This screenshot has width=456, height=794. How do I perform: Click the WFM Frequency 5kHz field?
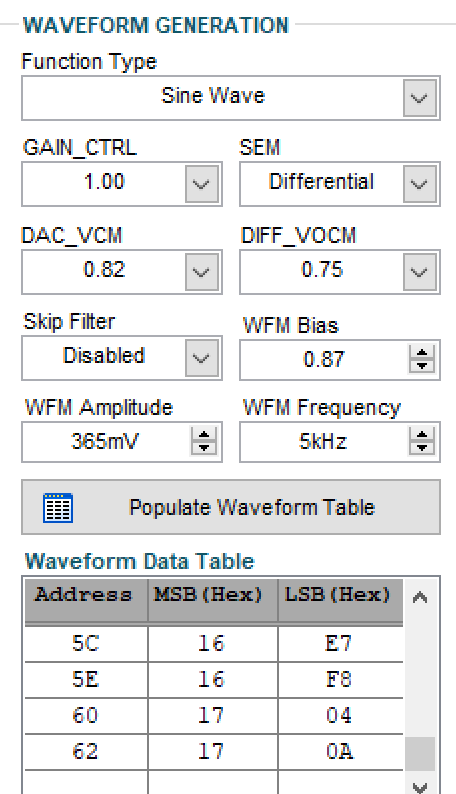323,442
